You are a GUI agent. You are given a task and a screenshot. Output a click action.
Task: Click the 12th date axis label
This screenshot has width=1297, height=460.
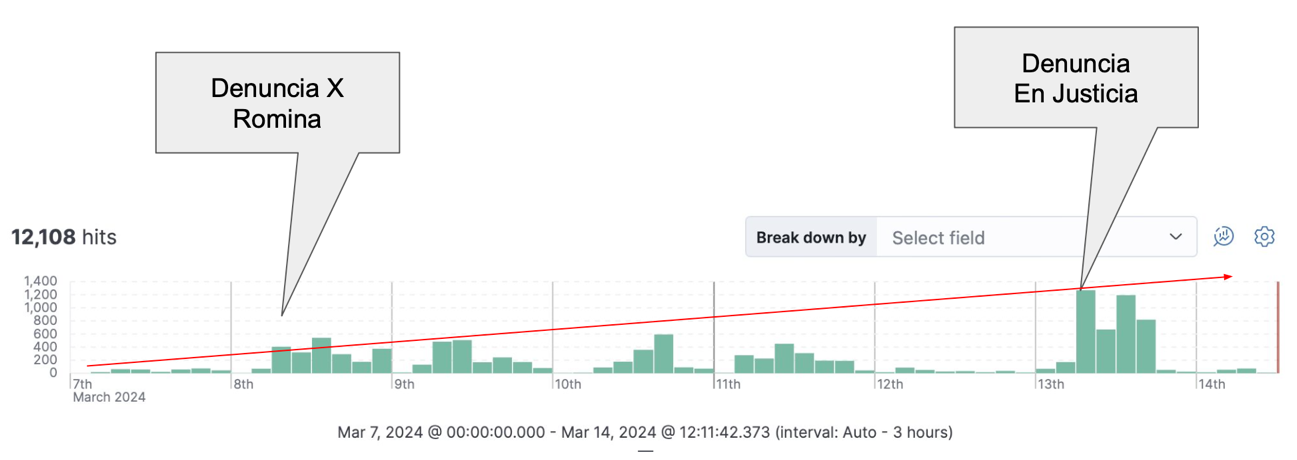pyautogui.click(x=889, y=384)
